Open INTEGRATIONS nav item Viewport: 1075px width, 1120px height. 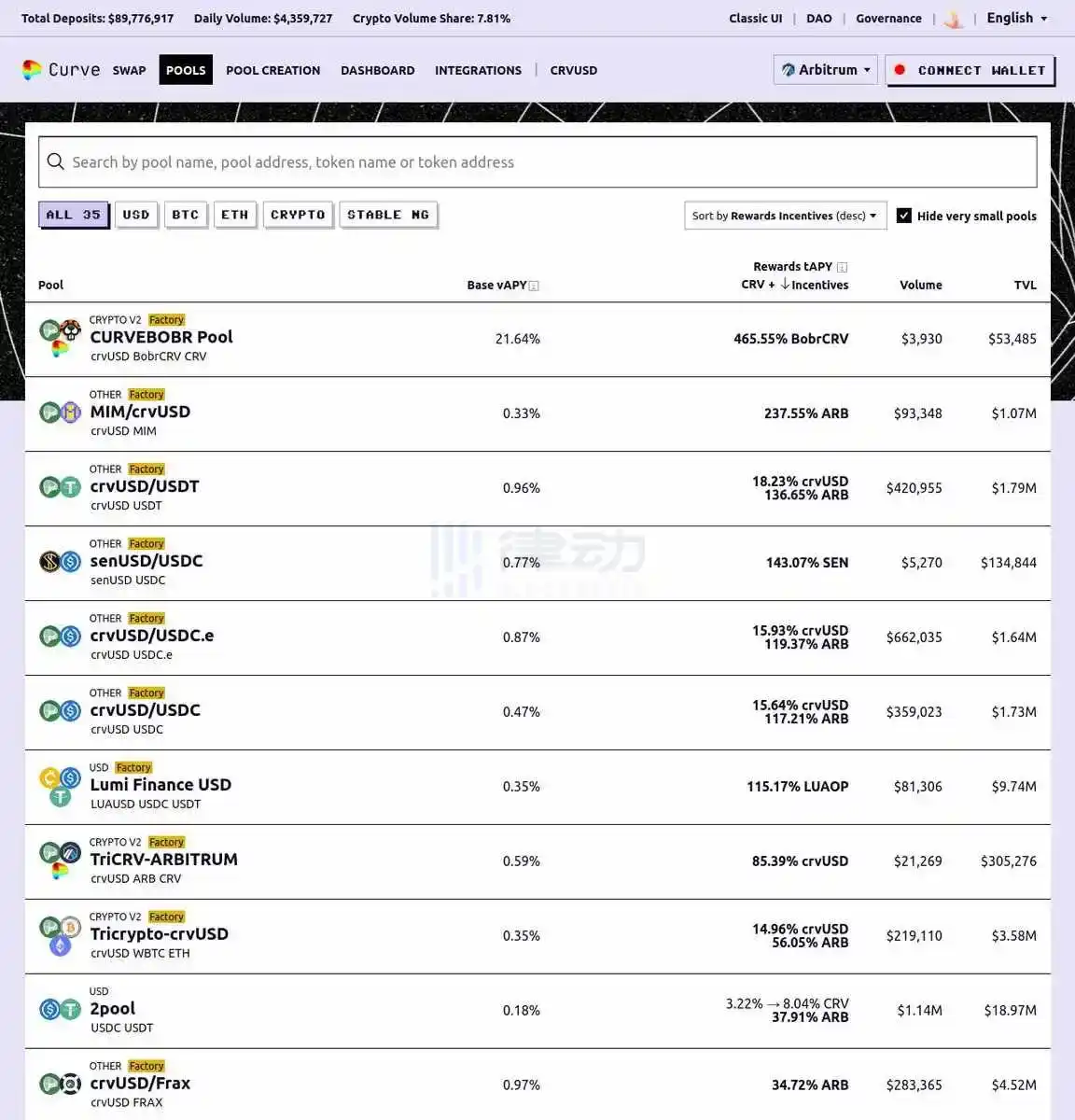click(479, 70)
